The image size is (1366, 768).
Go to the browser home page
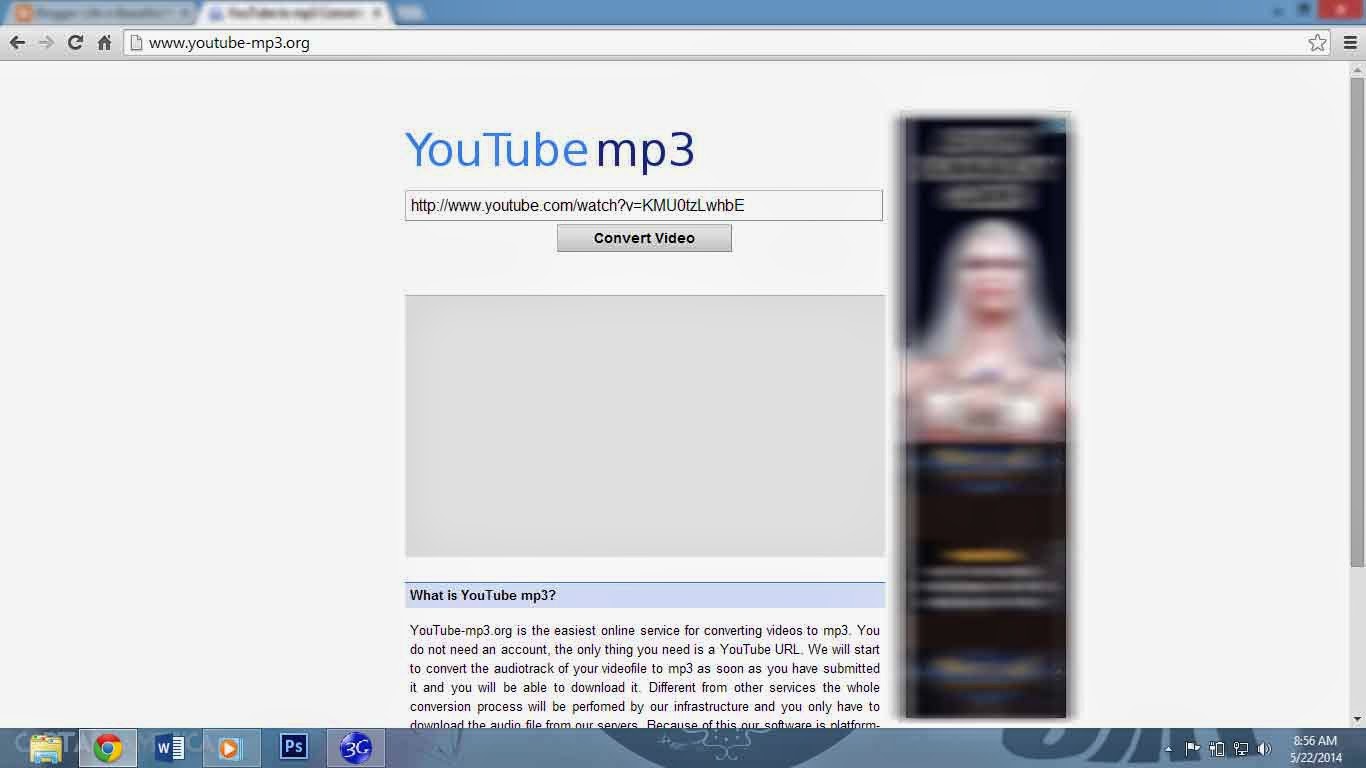pos(103,43)
